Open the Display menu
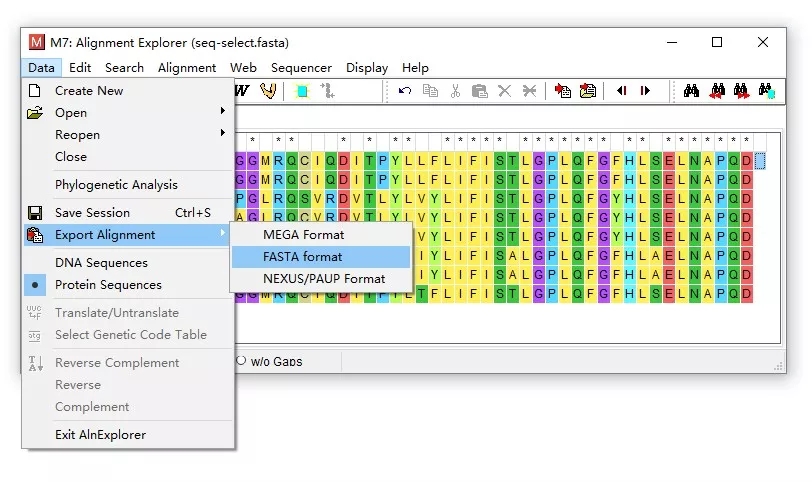Screen dimensions: 812x482 point(367,68)
